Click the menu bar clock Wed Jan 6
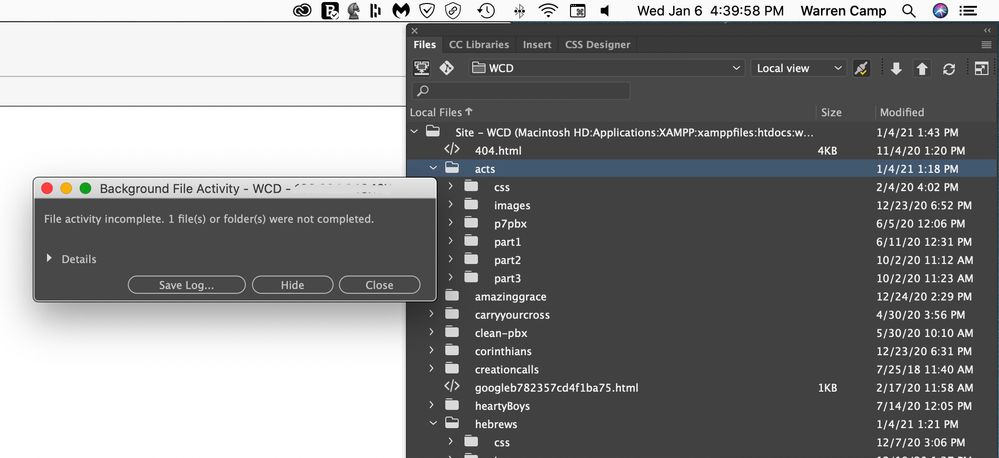This screenshot has height=458, width=999. click(711, 11)
